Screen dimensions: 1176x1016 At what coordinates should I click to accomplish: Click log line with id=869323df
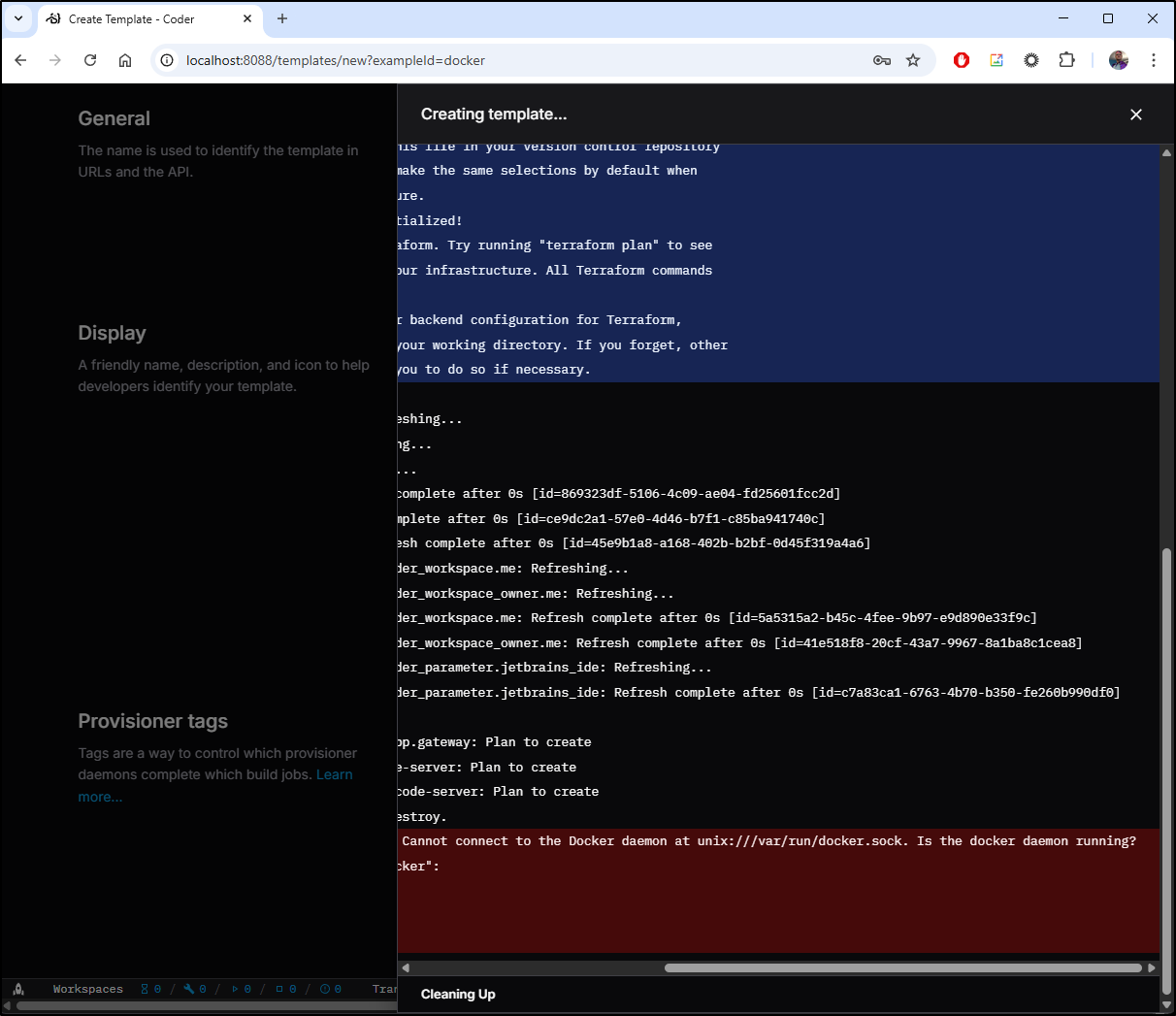coord(619,494)
